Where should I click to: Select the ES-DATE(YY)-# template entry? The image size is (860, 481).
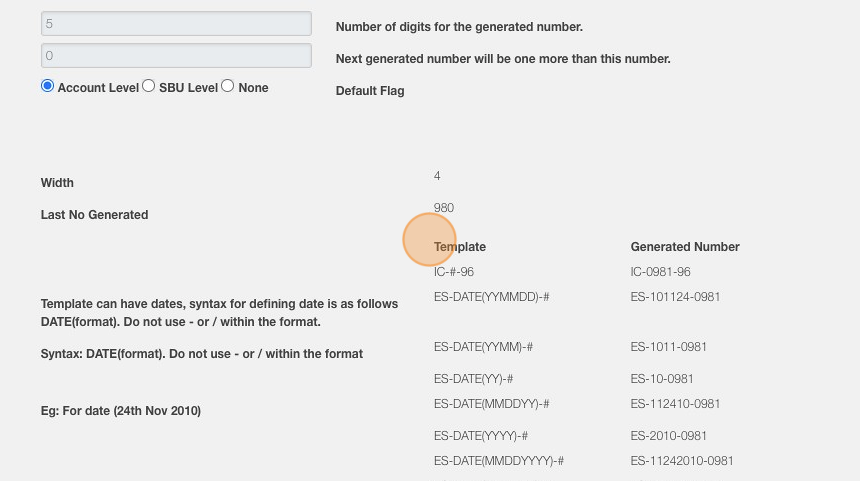point(475,379)
